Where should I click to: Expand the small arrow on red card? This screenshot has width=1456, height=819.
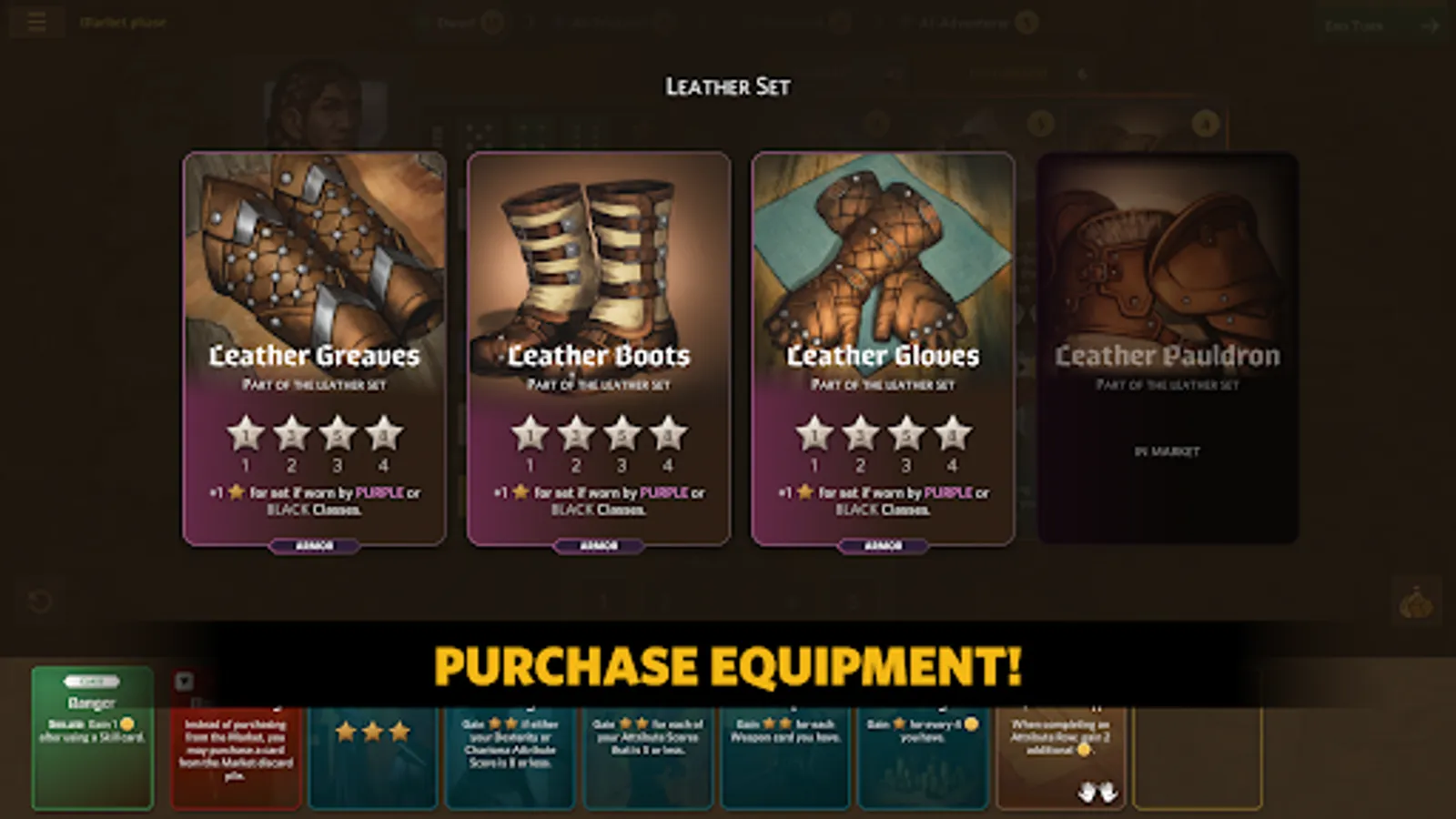click(x=185, y=681)
